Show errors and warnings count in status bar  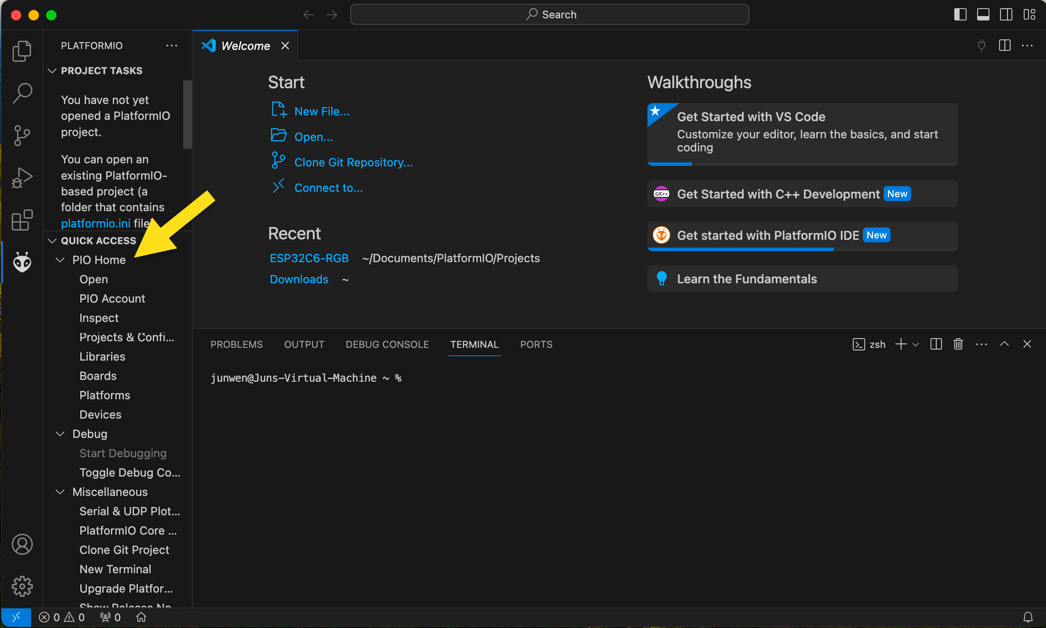click(x=62, y=617)
